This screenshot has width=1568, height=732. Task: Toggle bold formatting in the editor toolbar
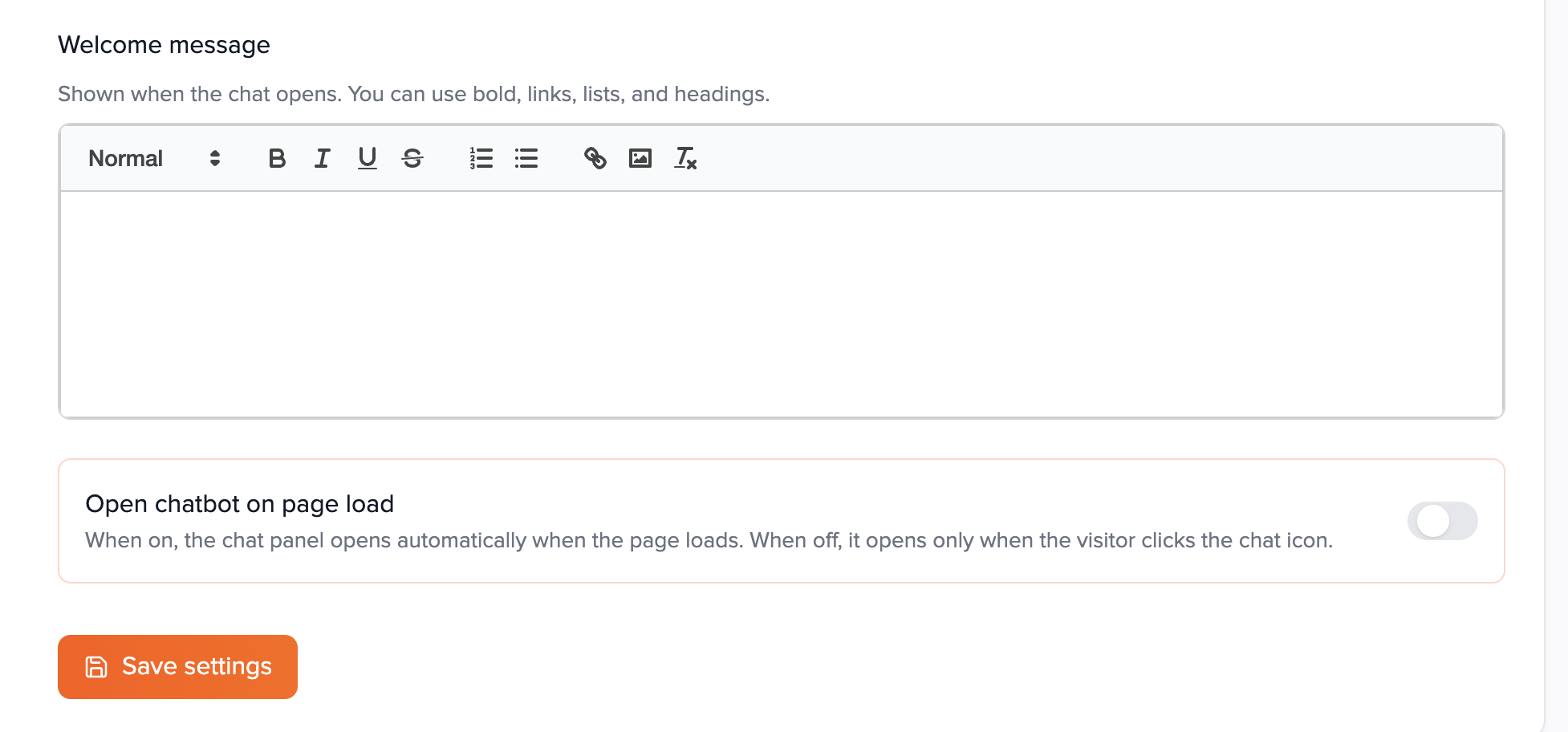click(277, 158)
